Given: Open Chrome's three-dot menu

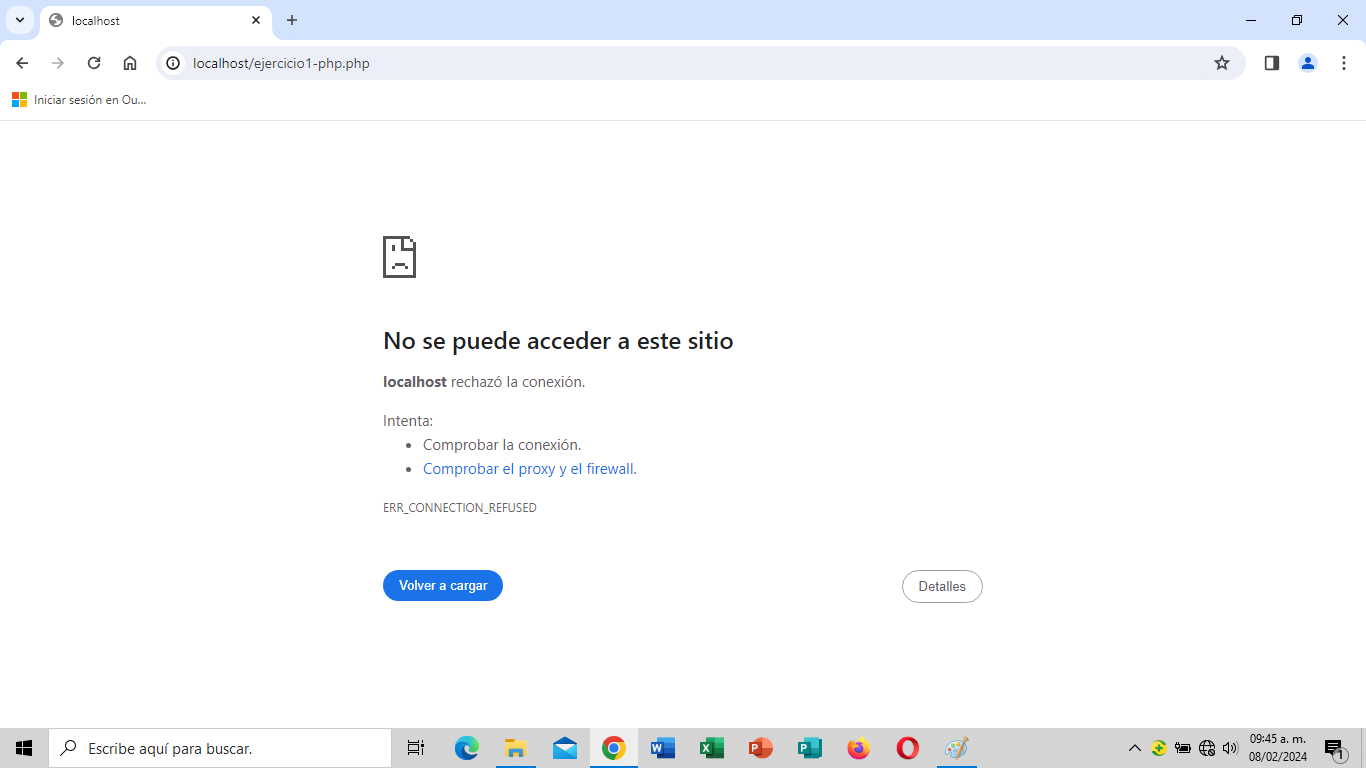Looking at the screenshot, I should tap(1343, 63).
